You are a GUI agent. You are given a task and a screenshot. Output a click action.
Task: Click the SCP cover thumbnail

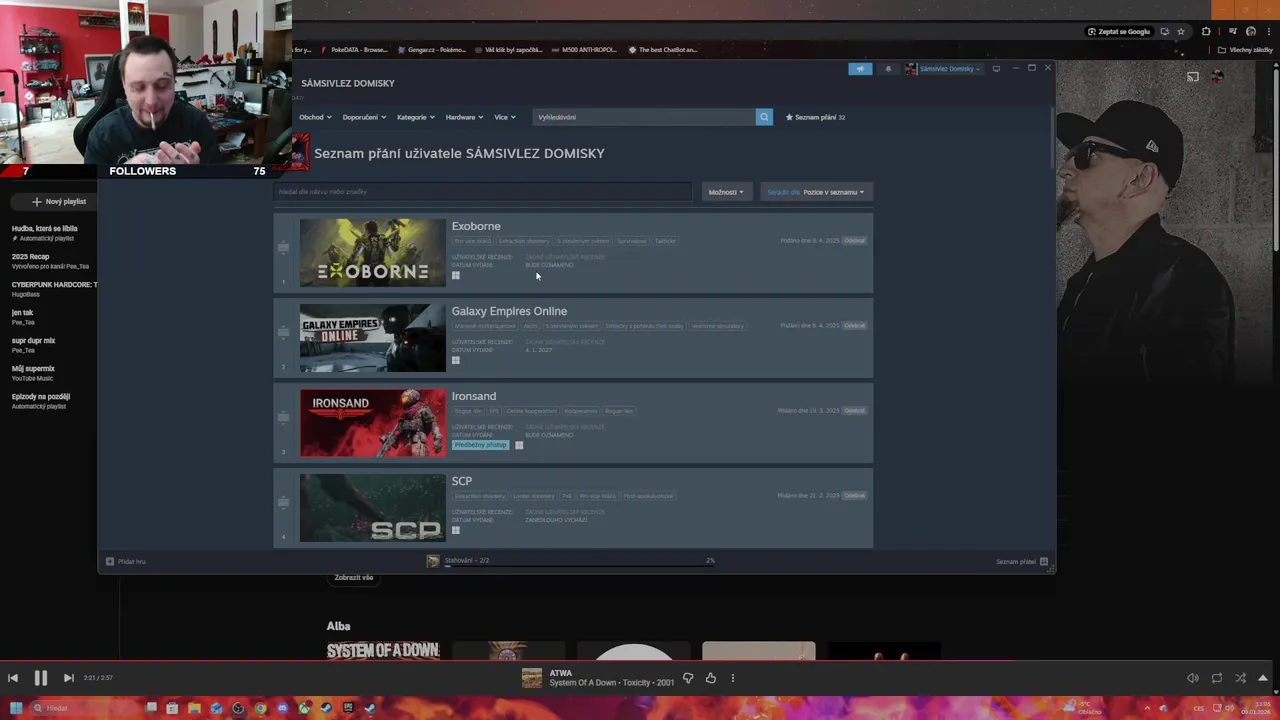pos(373,508)
